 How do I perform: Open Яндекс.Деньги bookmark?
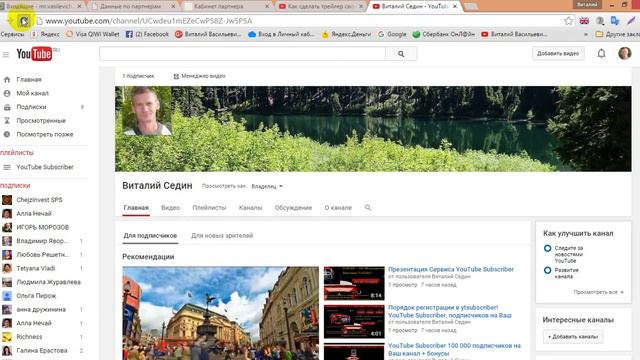point(347,35)
